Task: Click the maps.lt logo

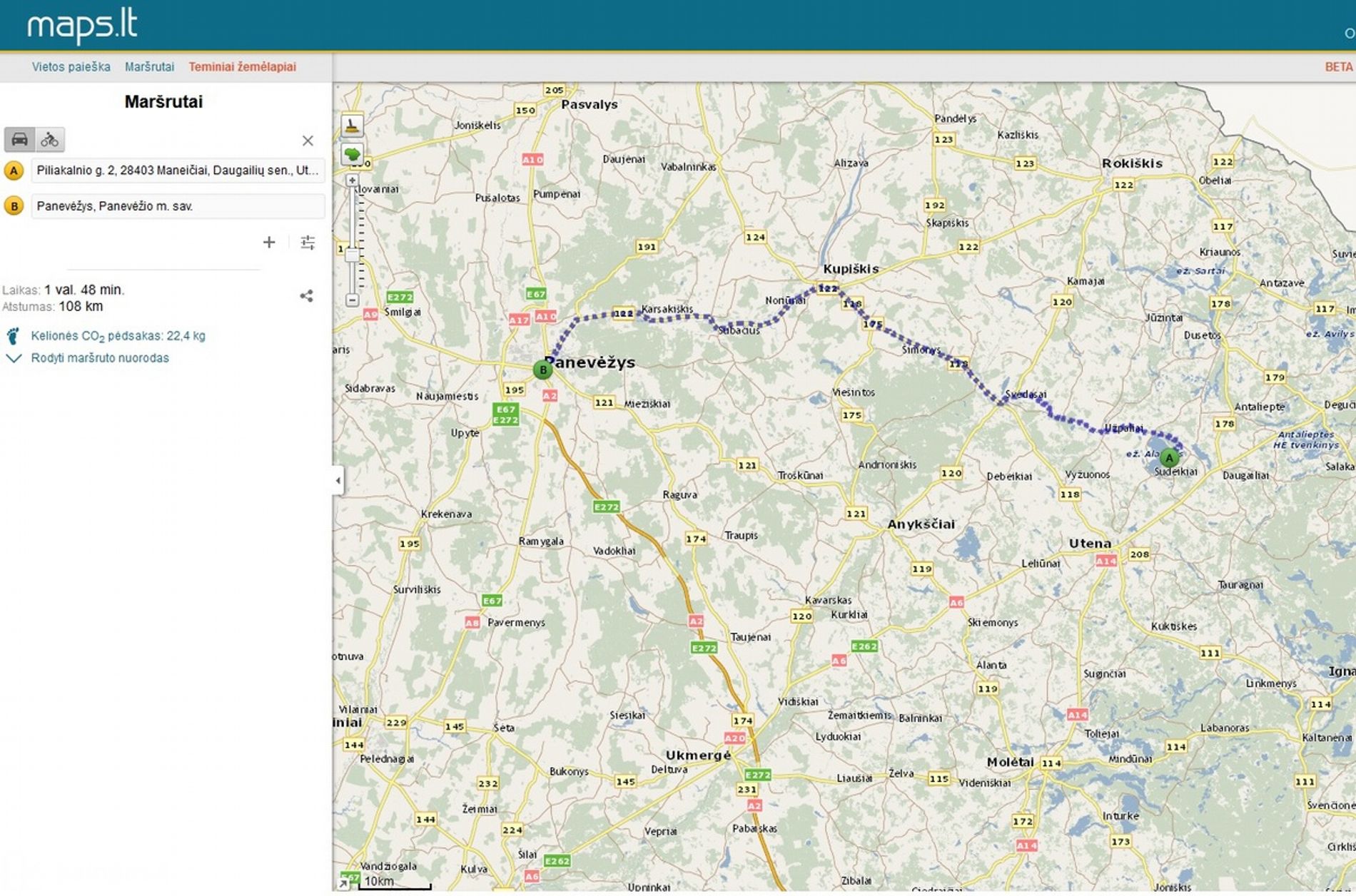Action: [x=82, y=26]
